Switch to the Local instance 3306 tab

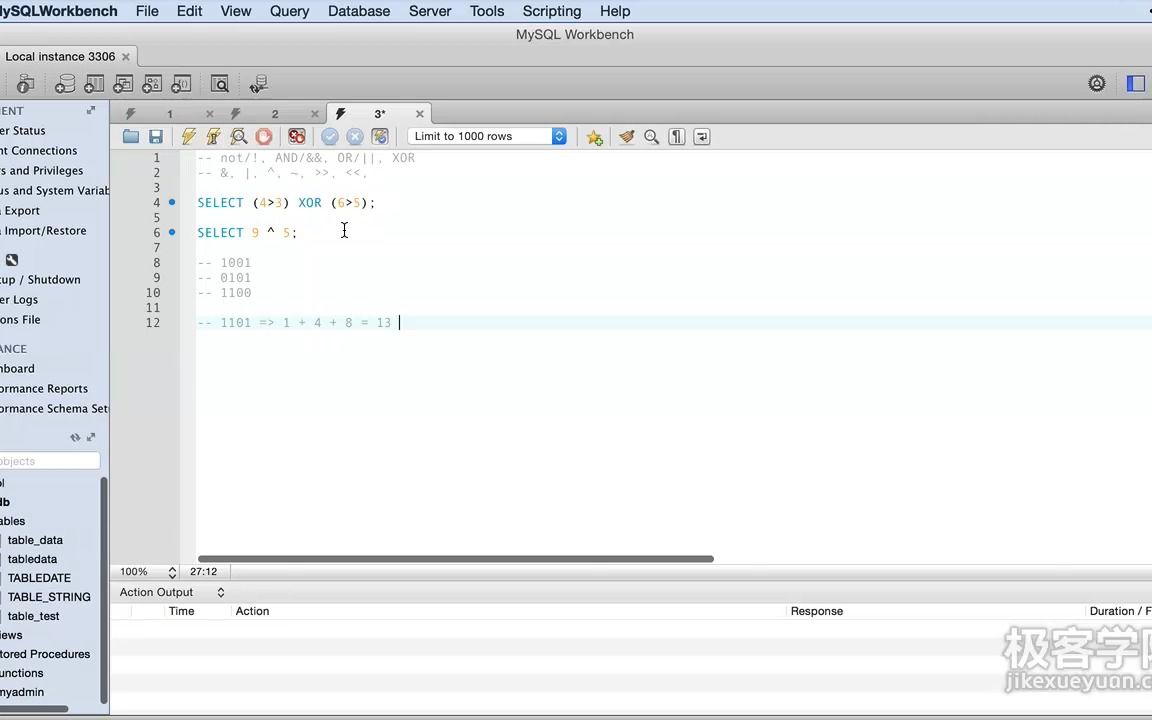click(60, 56)
